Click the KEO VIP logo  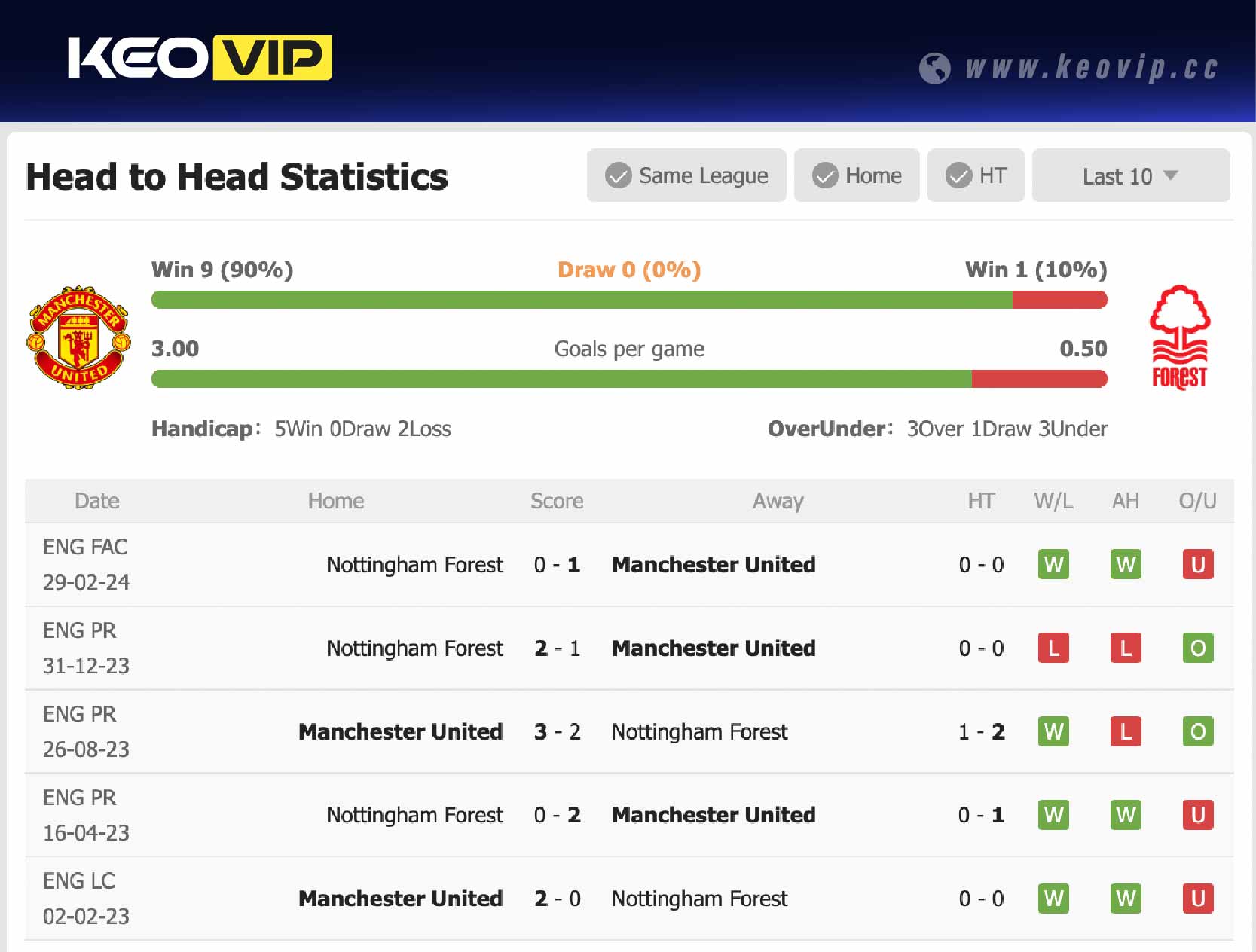pos(200,57)
